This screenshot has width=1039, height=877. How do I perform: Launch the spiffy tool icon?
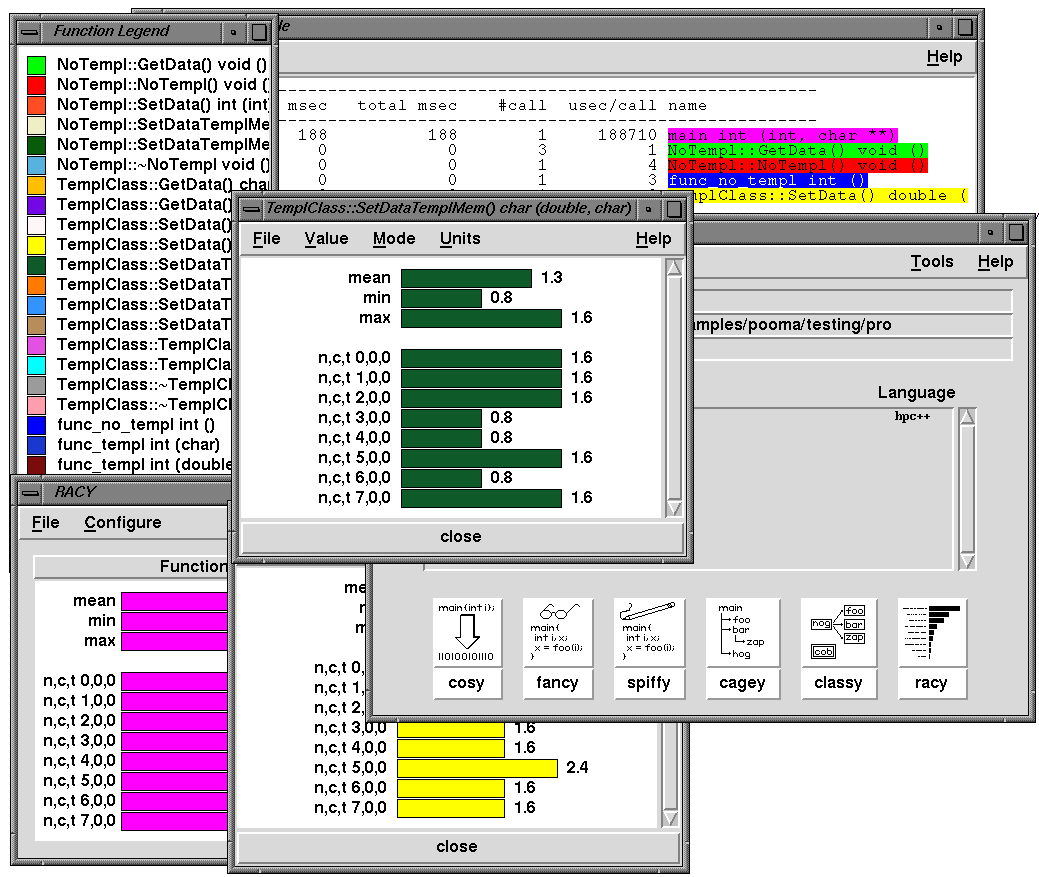point(649,633)
